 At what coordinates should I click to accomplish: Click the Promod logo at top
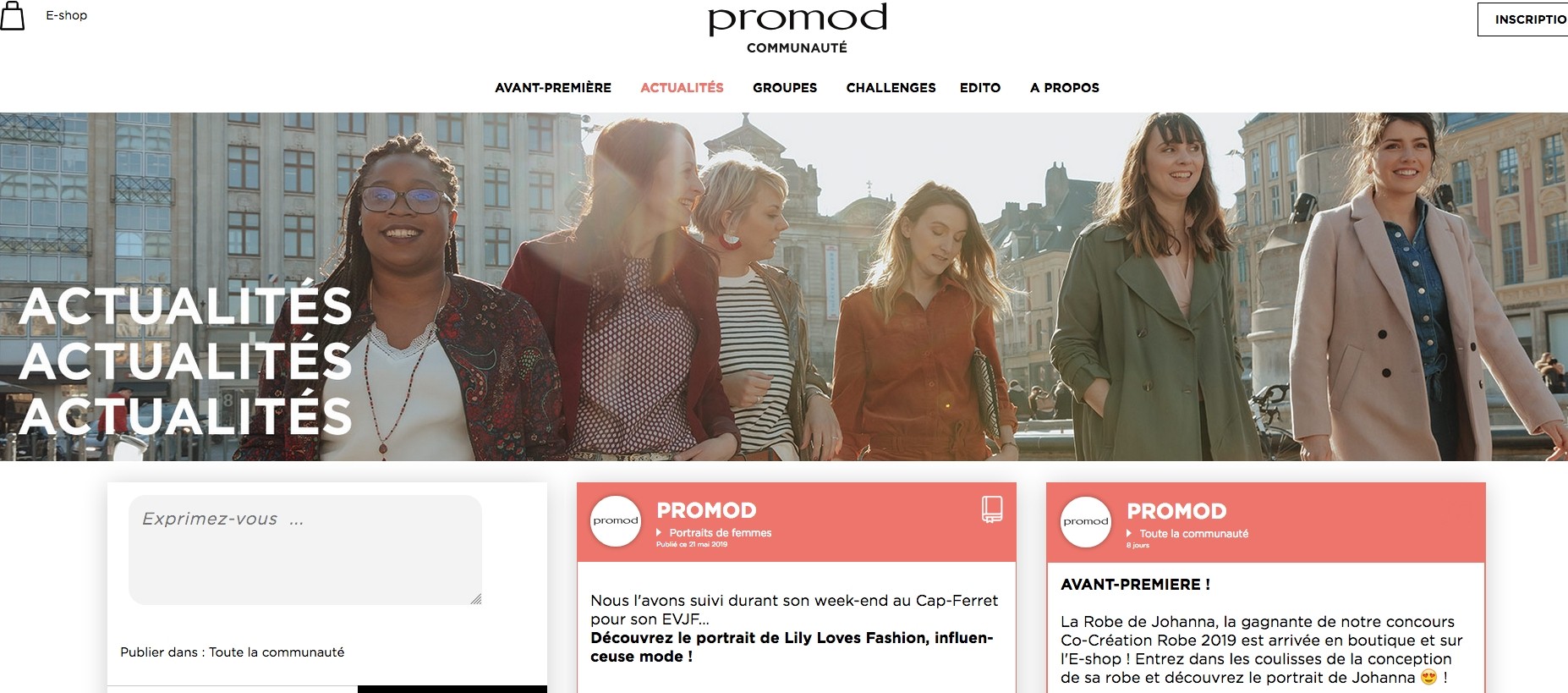pos(798,19)
